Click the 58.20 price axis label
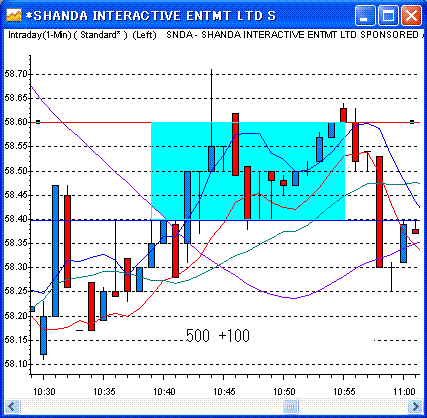Viewport: 427px width, 418px height. tap(16, 316)
